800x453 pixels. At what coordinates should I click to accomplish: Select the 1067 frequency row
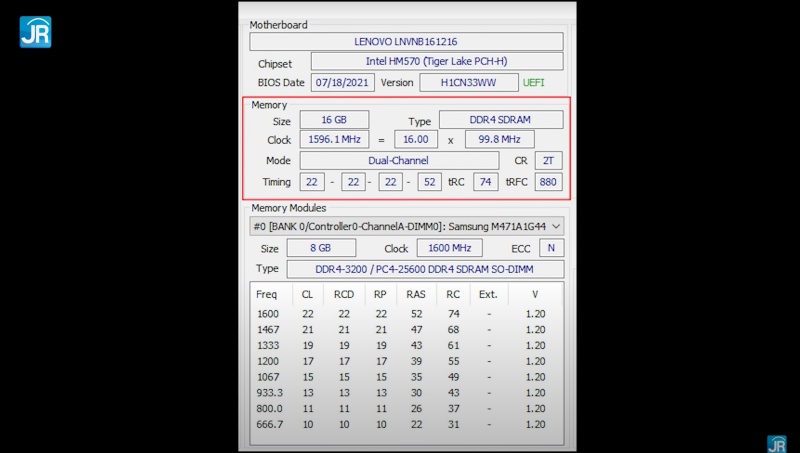(x=407, y=377)
